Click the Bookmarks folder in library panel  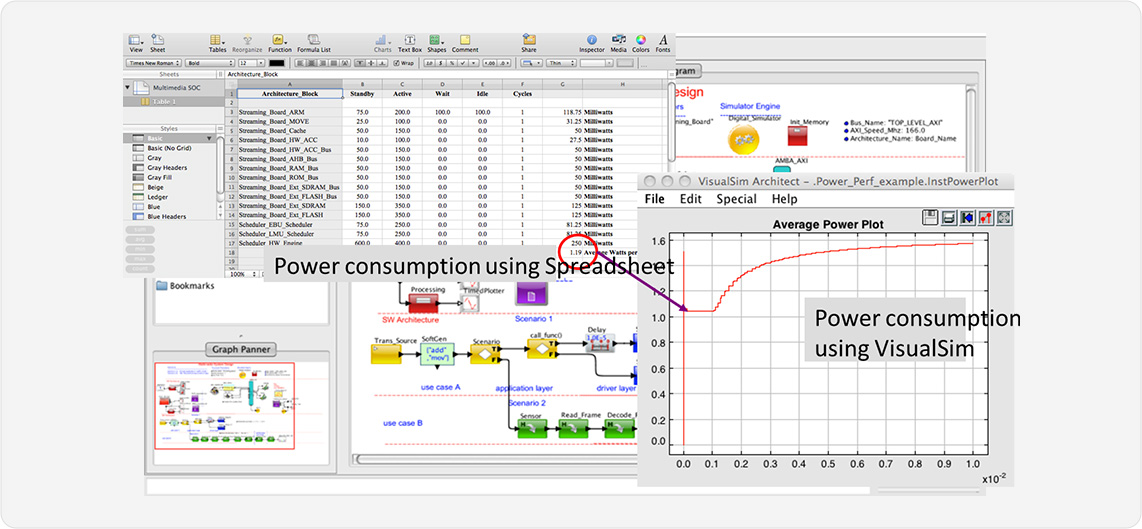[x=186, y=286]
